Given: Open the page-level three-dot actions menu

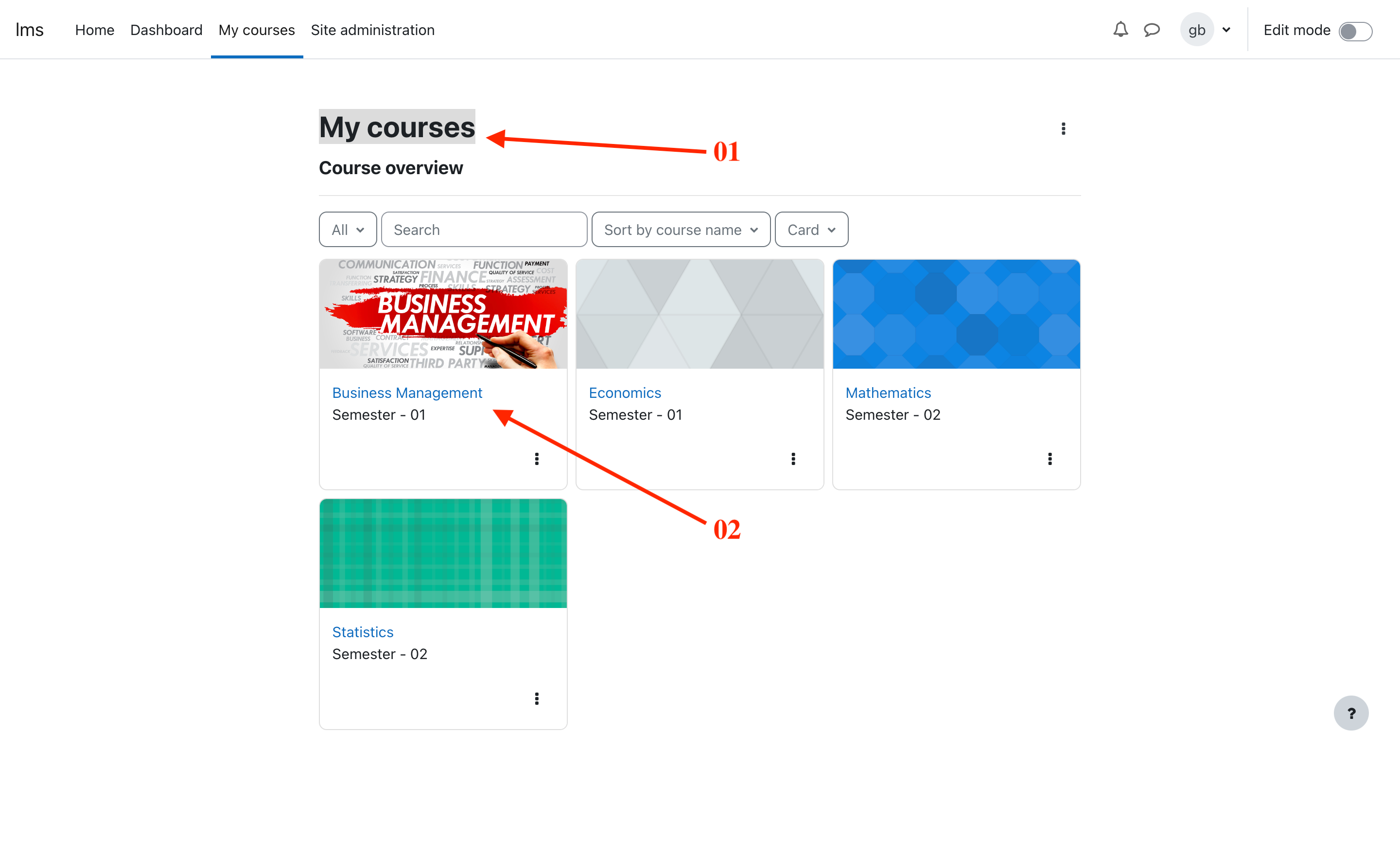Looking at the screenshot, I should pyautogui.click(x=1063, y=128).
